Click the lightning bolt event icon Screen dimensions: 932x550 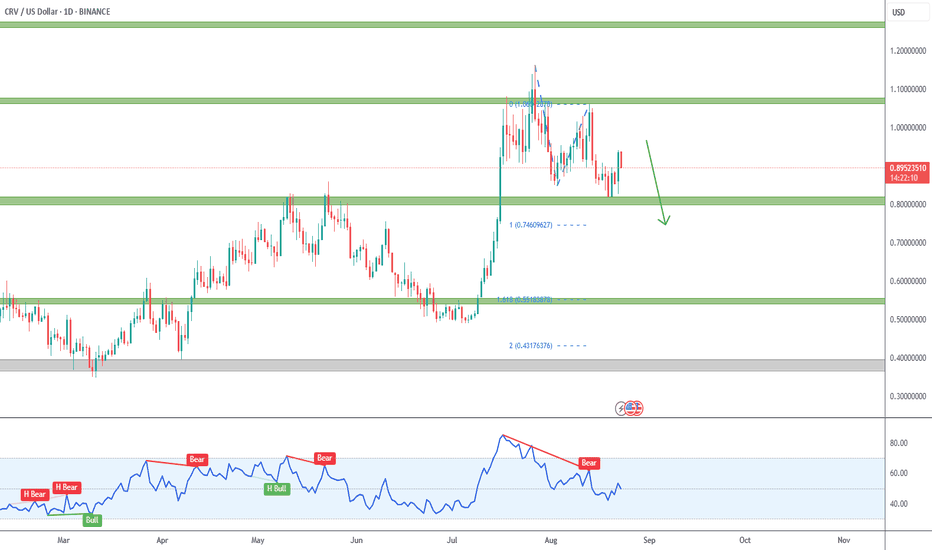(621, 408)
